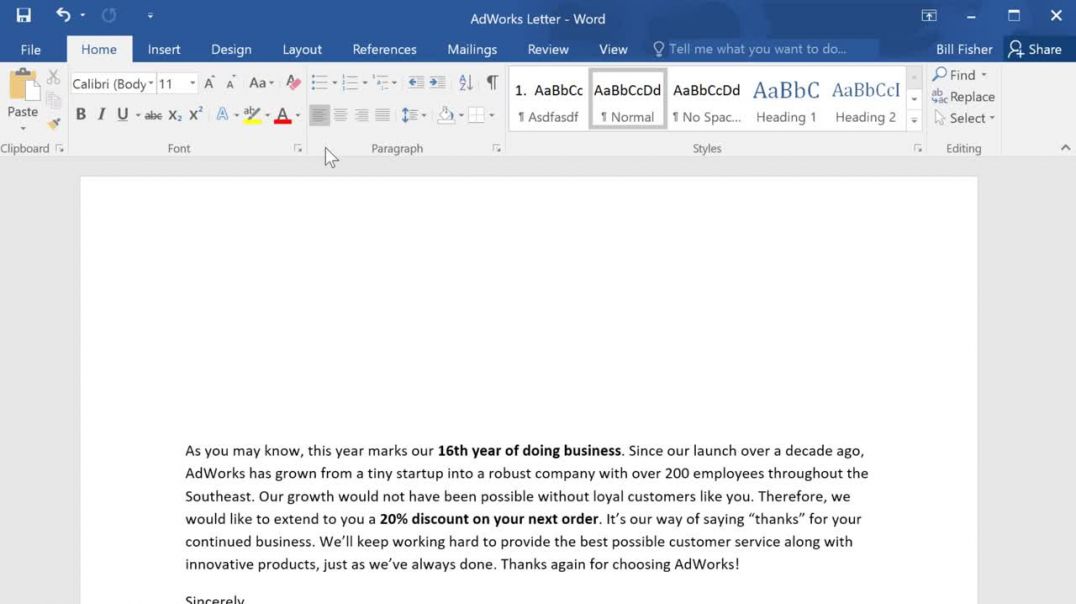Open the font size 11 dropdown

tap(192, 84)
